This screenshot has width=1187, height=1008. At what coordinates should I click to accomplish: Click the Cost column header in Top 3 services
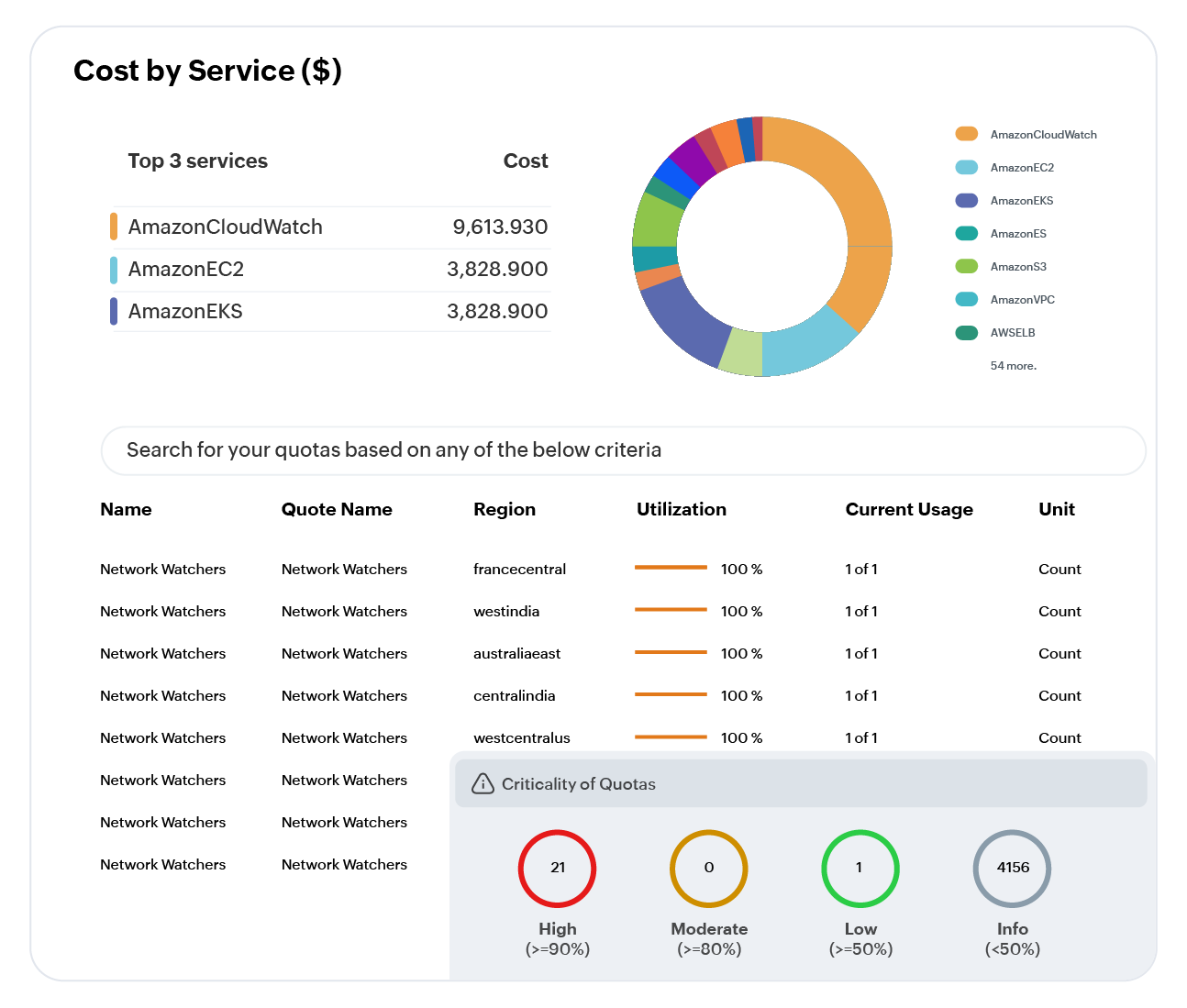click(526, 161)
